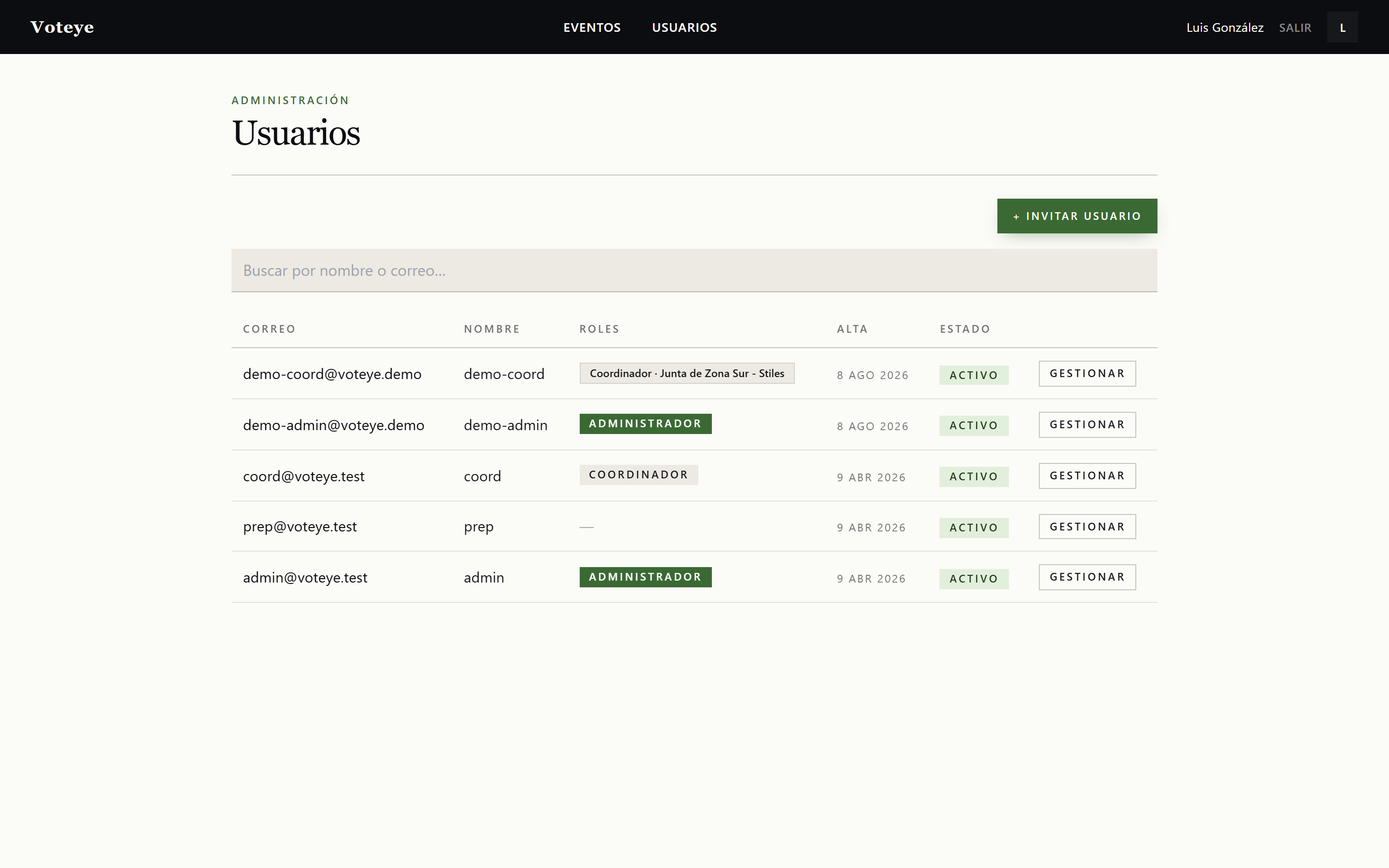
Task: Click Gestionar for coord@voteye.test
Action: click(x=1087, y=476)
